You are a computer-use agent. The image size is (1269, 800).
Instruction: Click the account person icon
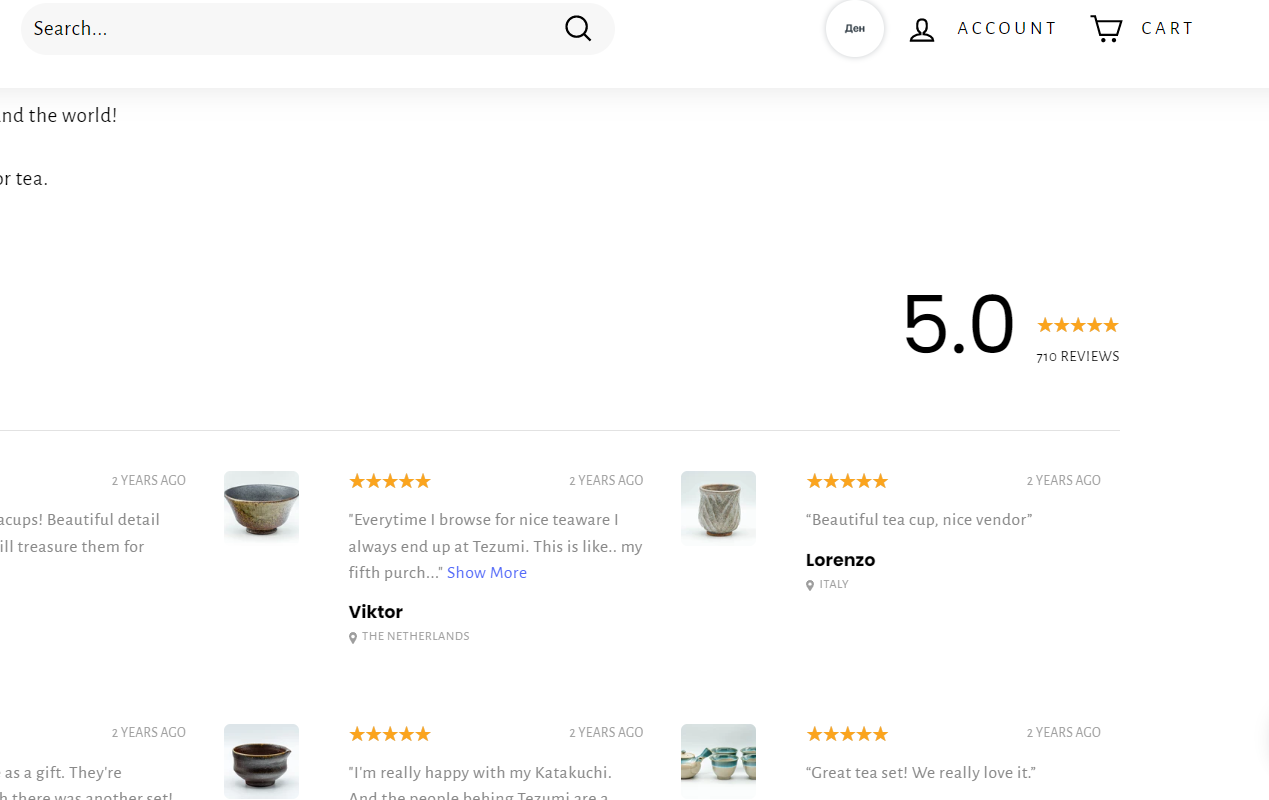coord(921,29)
